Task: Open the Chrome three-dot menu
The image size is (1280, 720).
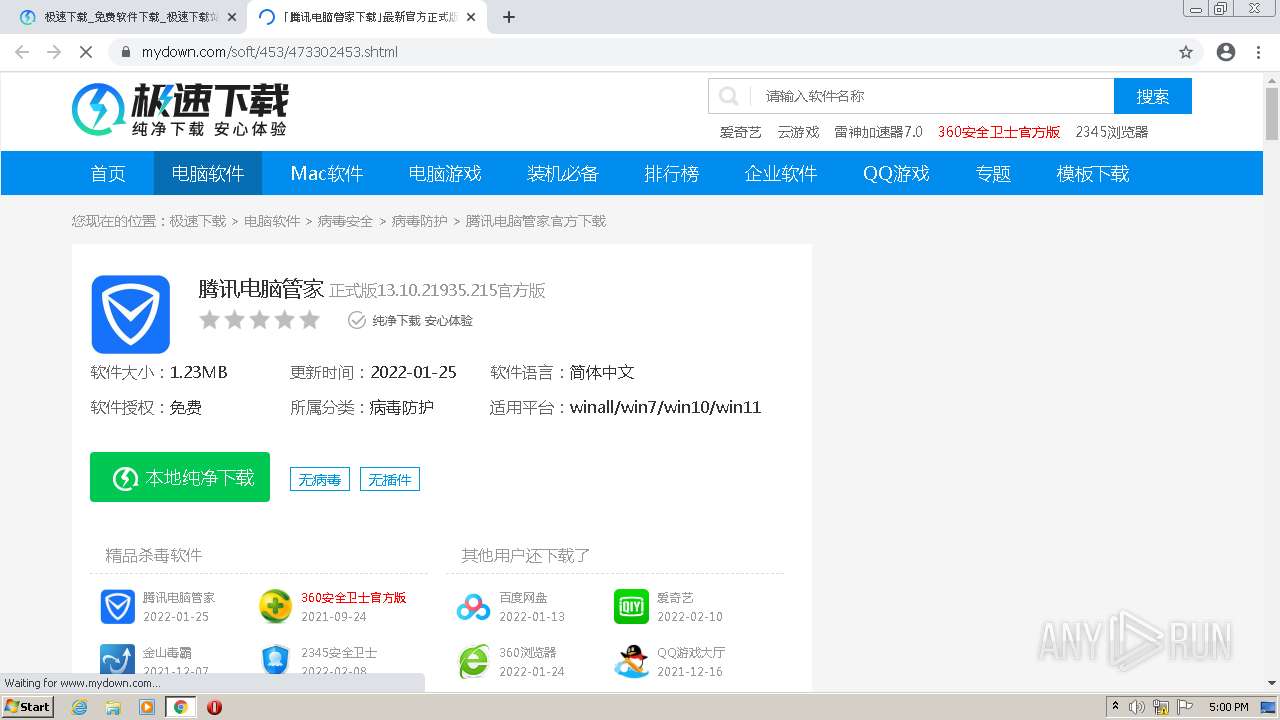Action: [x=1258, y=52]
